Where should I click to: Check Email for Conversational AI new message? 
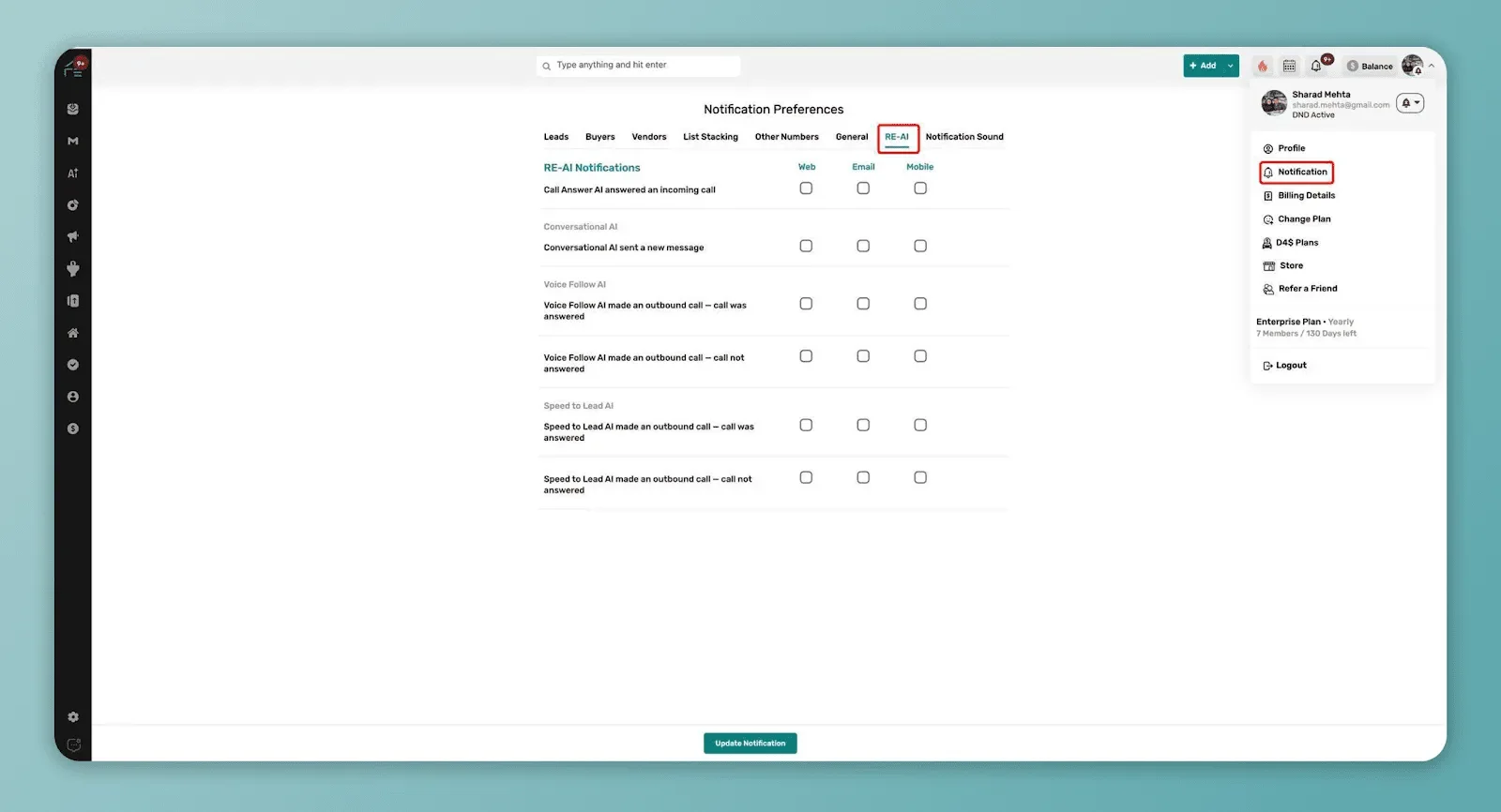click(863, 246)
